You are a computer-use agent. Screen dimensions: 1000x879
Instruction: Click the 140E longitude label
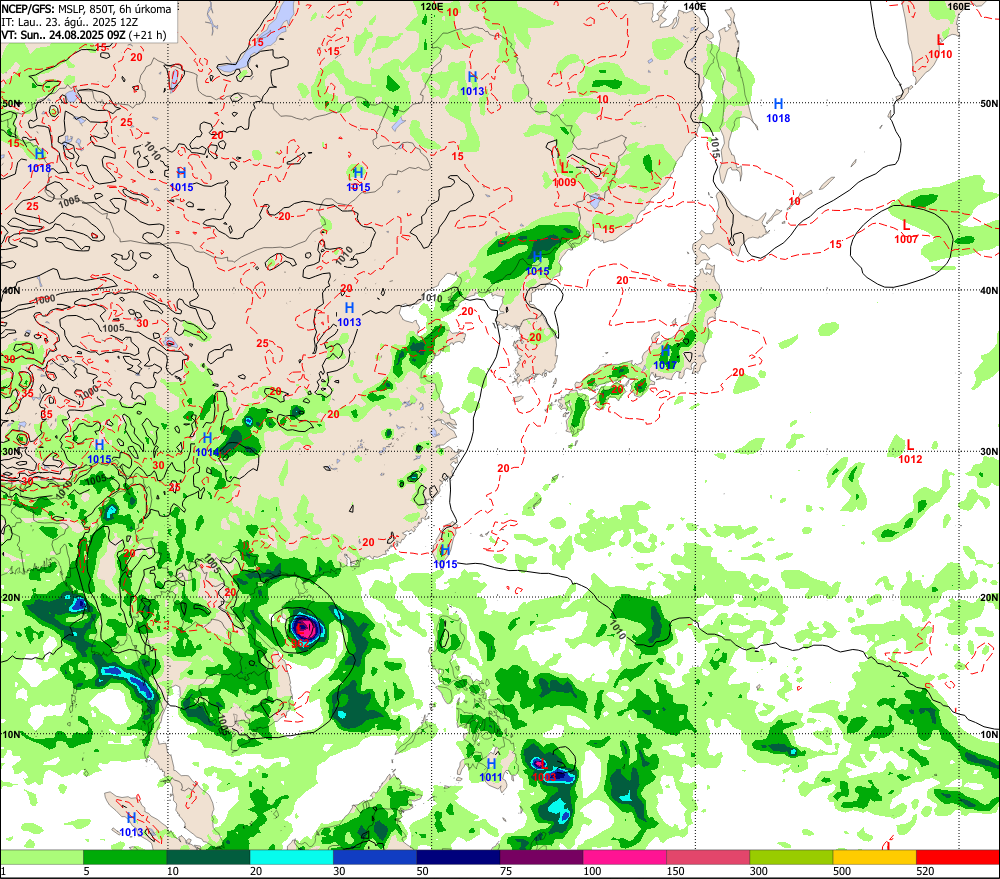(695, 6)
